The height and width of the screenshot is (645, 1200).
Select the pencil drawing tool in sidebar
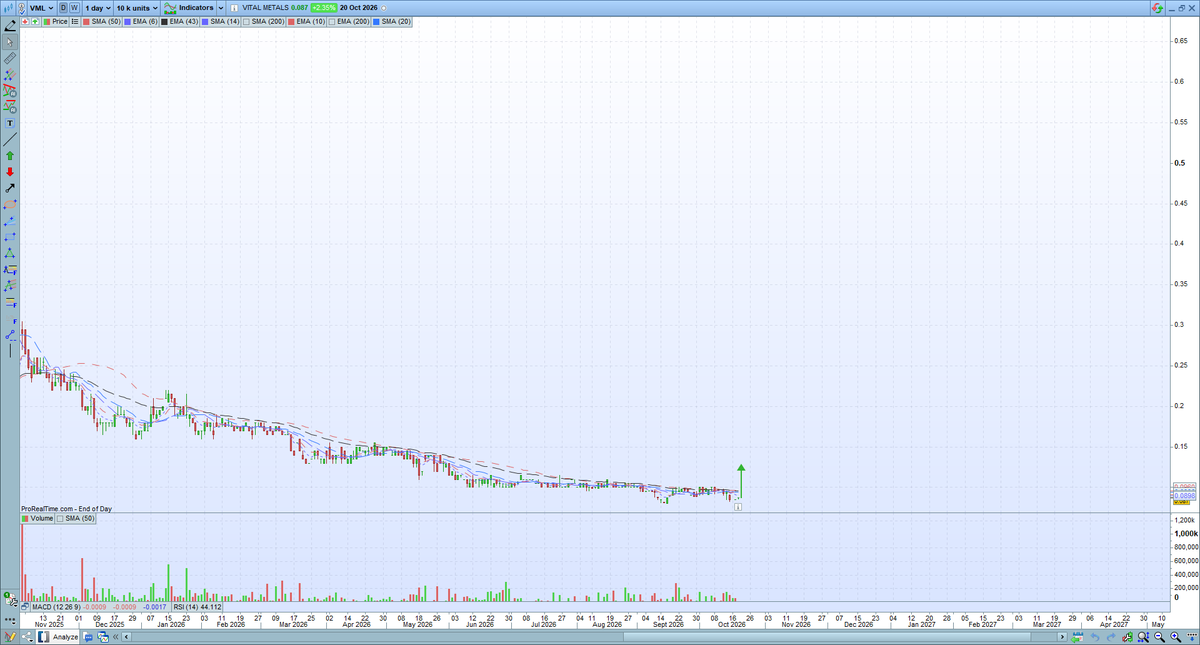[x=10, y=25]
